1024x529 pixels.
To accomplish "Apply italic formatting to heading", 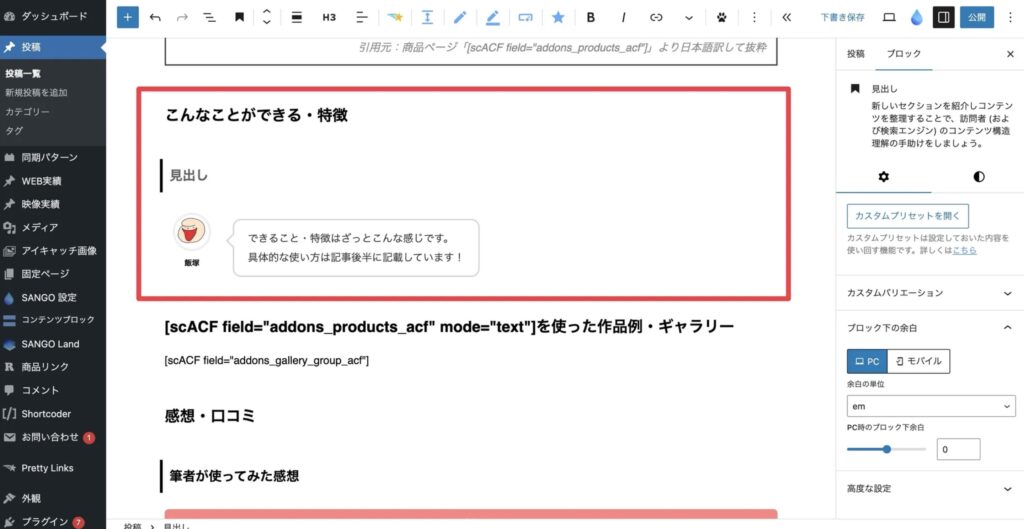I will (x=624, y=17).
